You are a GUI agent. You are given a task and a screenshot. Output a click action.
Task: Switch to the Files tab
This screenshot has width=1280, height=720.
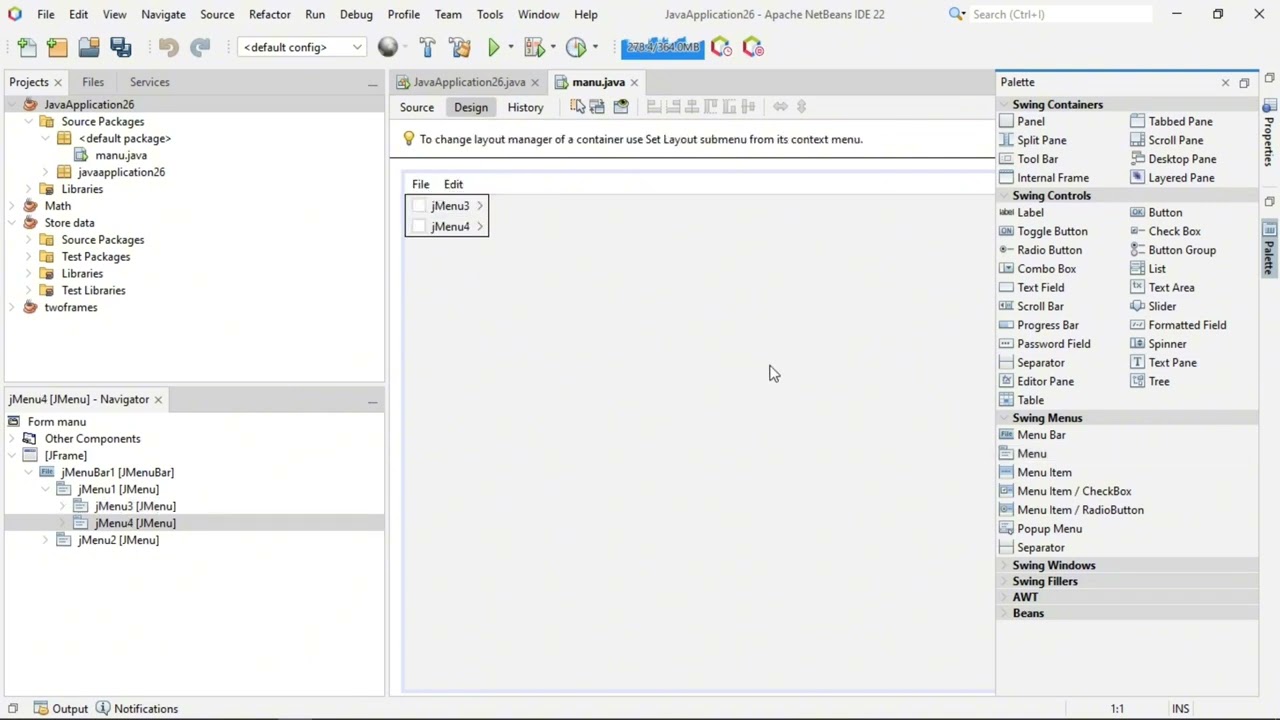tap(93, 82)
